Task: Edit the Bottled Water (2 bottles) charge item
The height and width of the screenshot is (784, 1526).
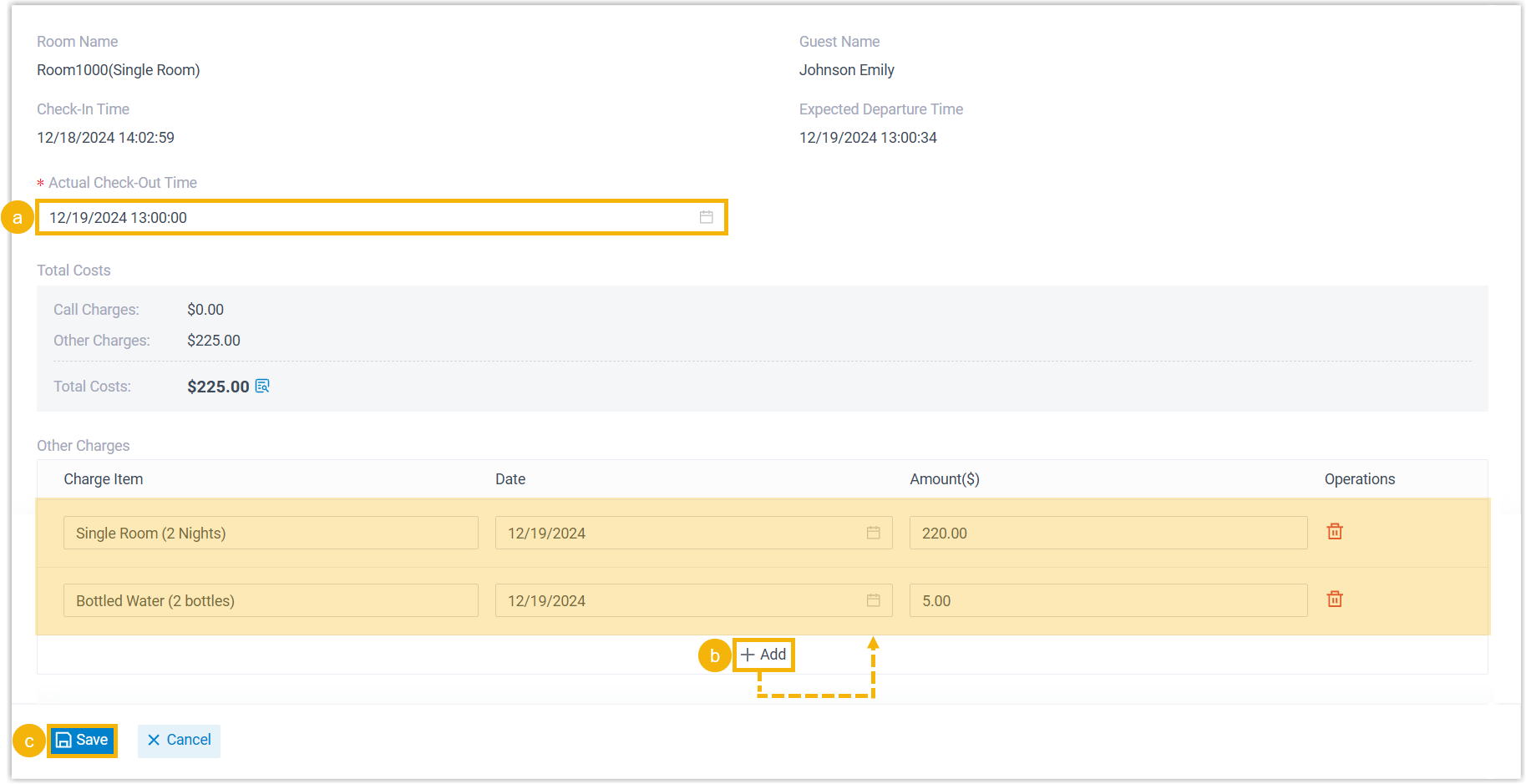Action: coord(270,600)
